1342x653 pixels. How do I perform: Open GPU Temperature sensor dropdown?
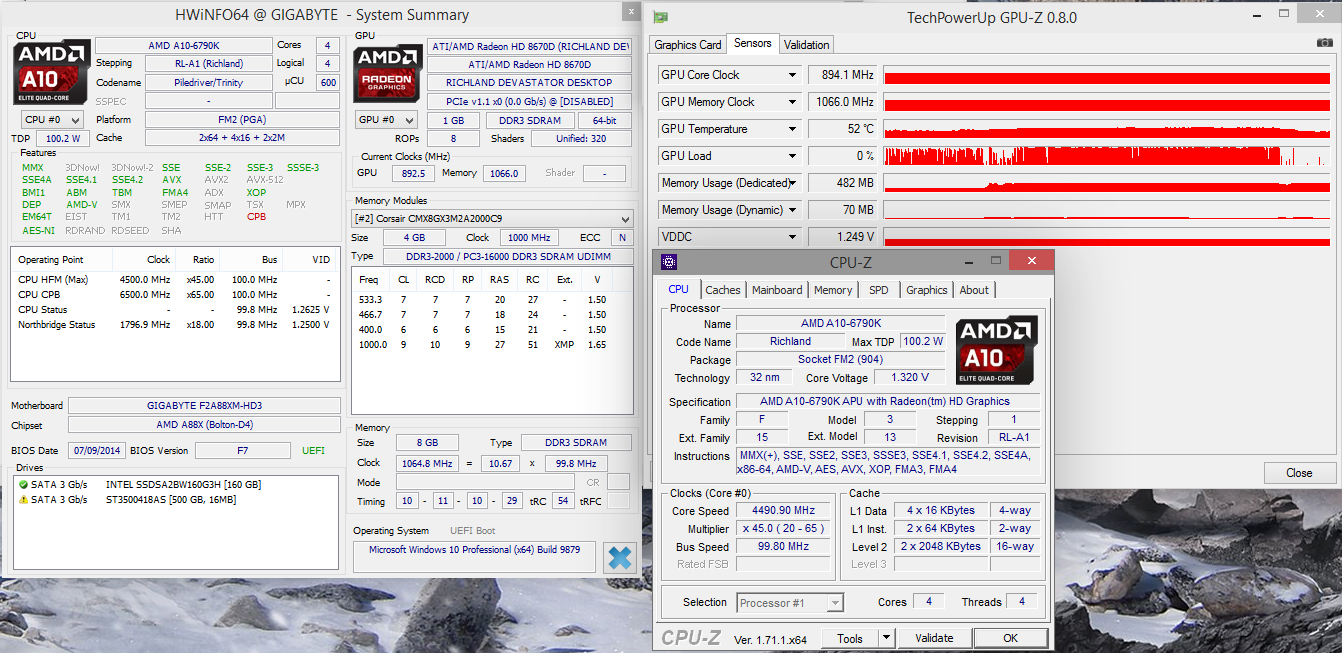tap(793, 129)
